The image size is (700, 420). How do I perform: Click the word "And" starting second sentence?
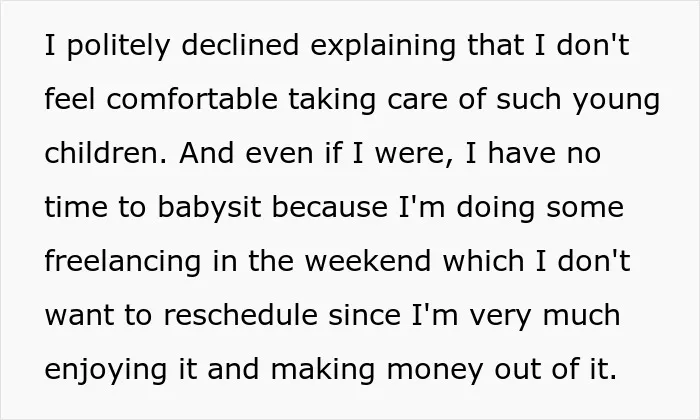pos(207,153)
